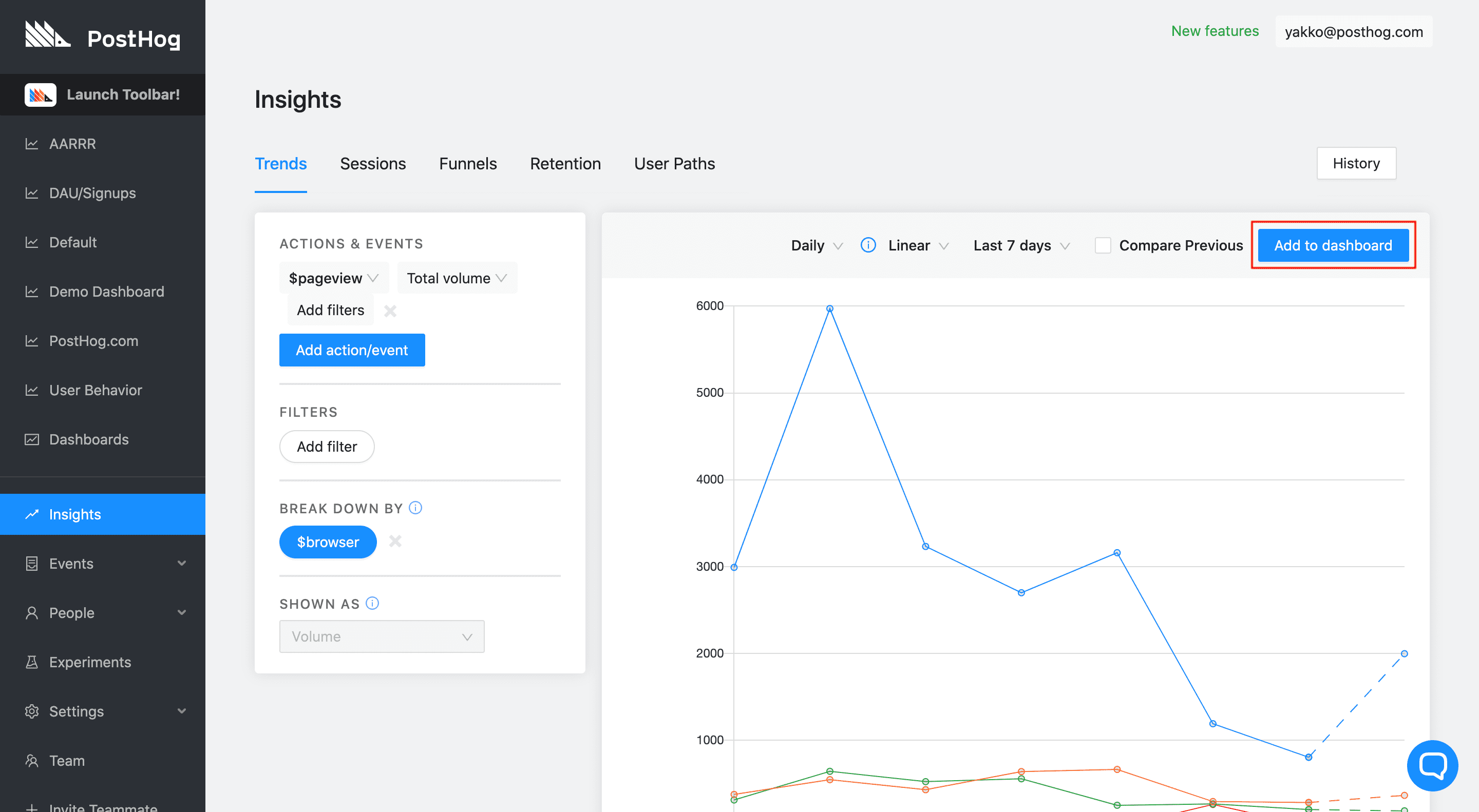The width and height of the screenshot is (1479, 812).
Task: Click the blue line peak data point near 6000
Action: click(830, 308)
